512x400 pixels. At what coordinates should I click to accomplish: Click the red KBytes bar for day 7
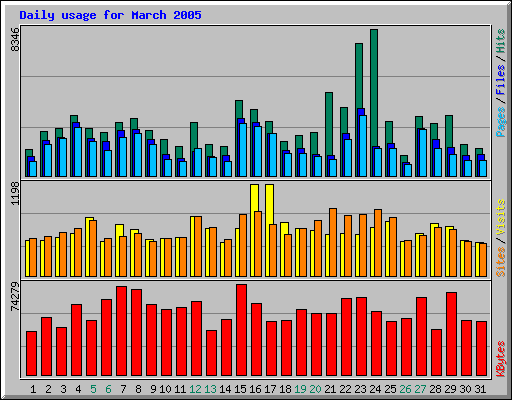pyautogui.click(x=121, y=331)
